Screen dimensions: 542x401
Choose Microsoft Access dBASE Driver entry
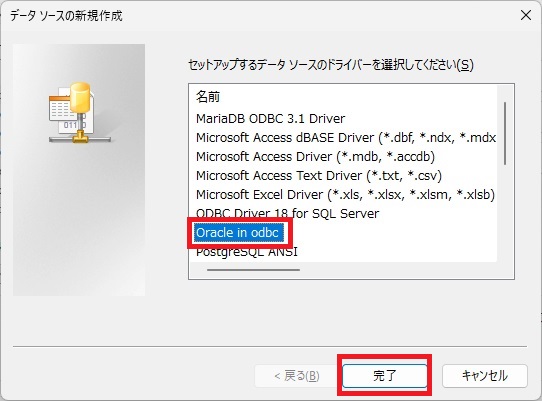[x=346, y=138]
